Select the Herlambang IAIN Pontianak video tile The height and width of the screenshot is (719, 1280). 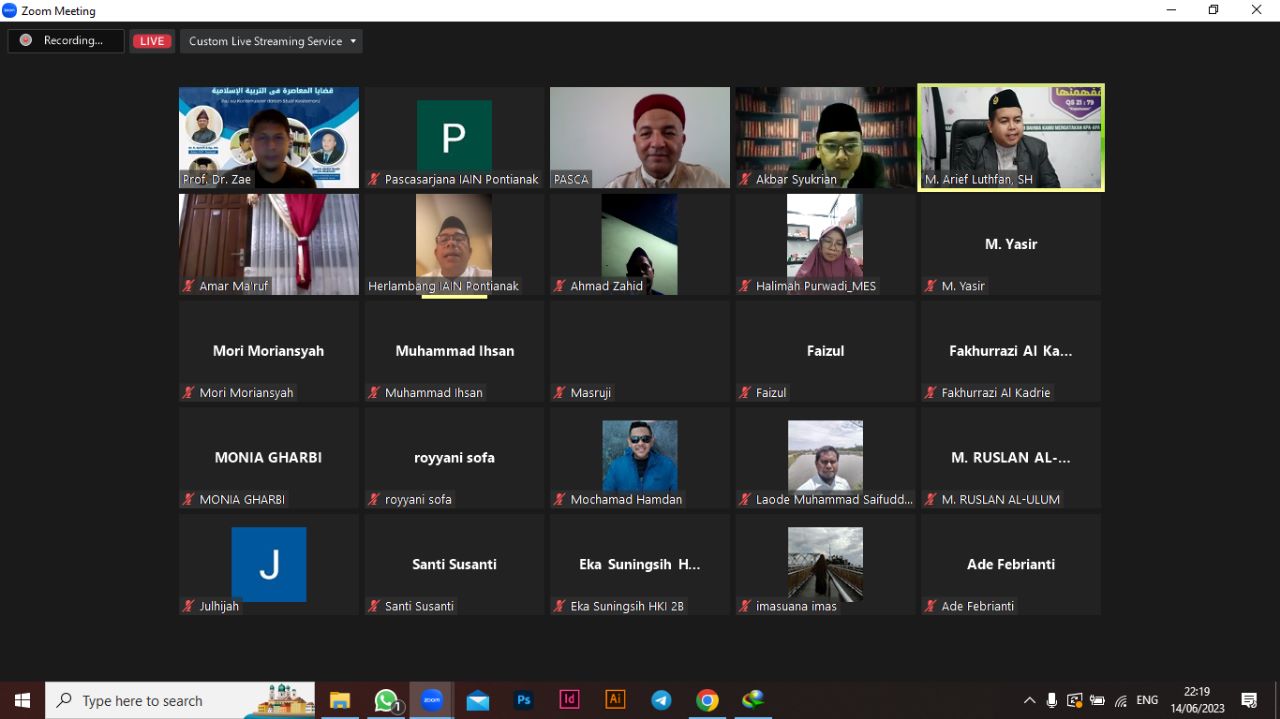(454, 244)
